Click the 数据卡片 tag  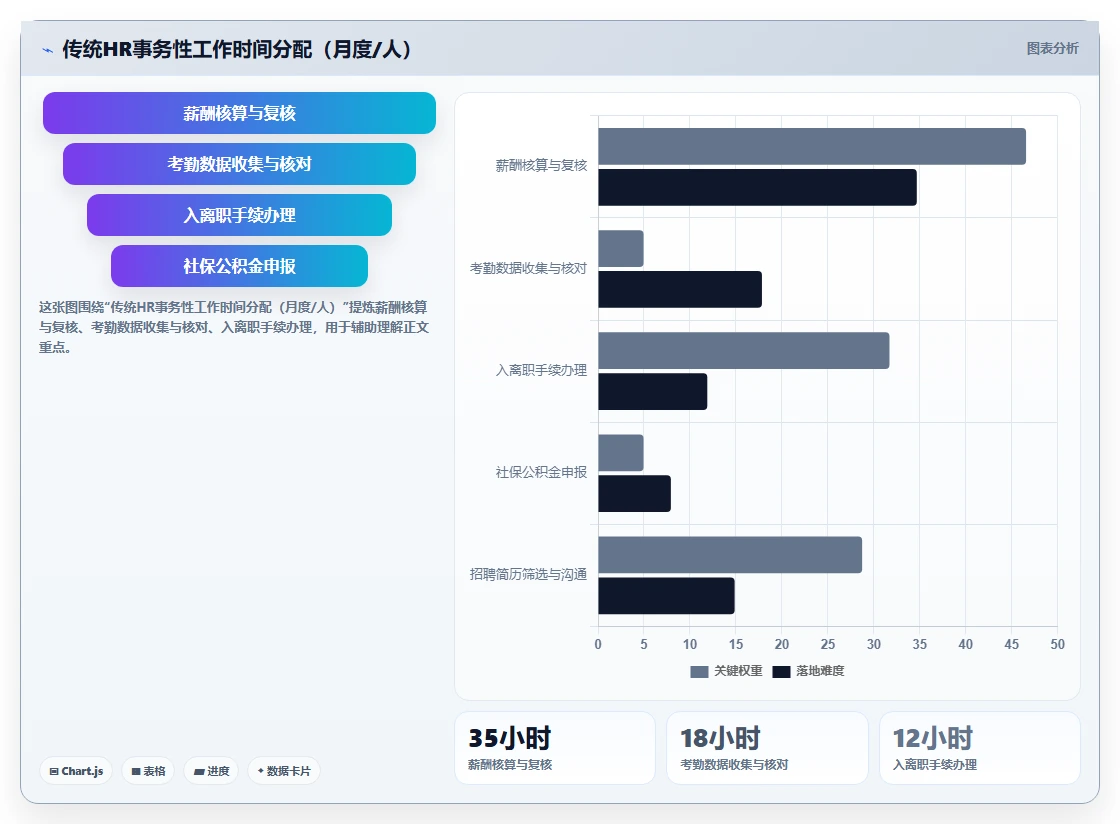pos(284,771)
